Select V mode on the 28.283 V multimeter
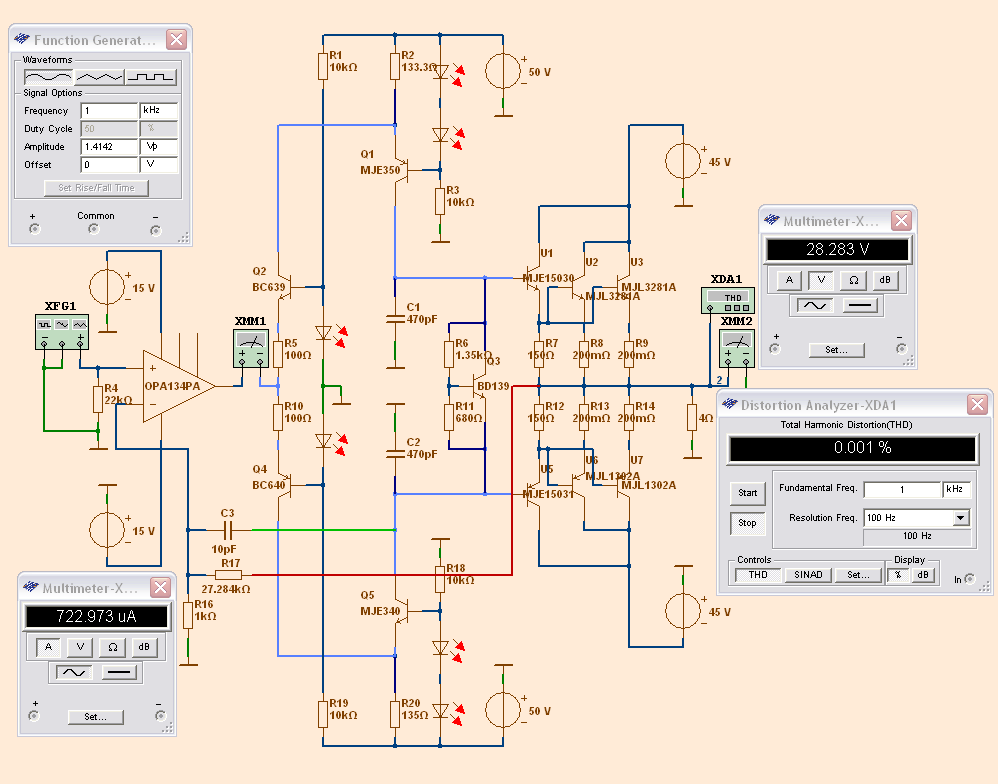This screenshot has width=998, height=784. pyautogui.click(x=821, y=280)
